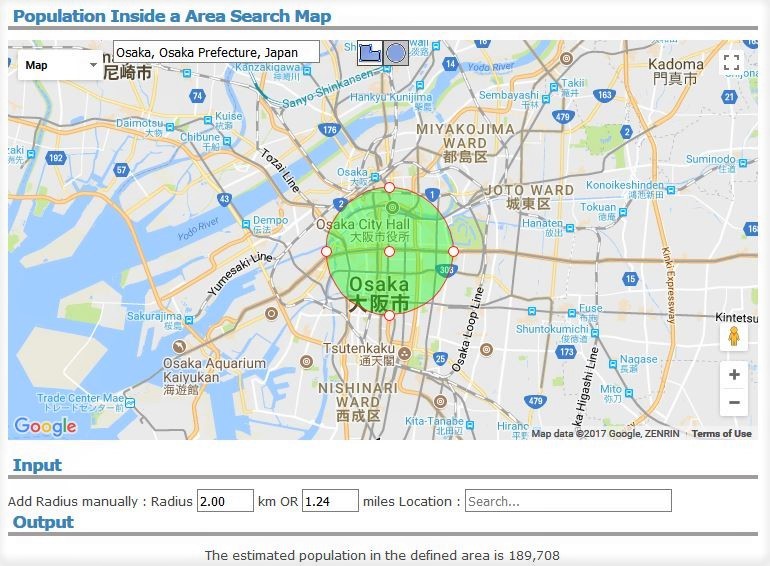
Task: Click the Chibune station icon
Action: tap(227, 141)
